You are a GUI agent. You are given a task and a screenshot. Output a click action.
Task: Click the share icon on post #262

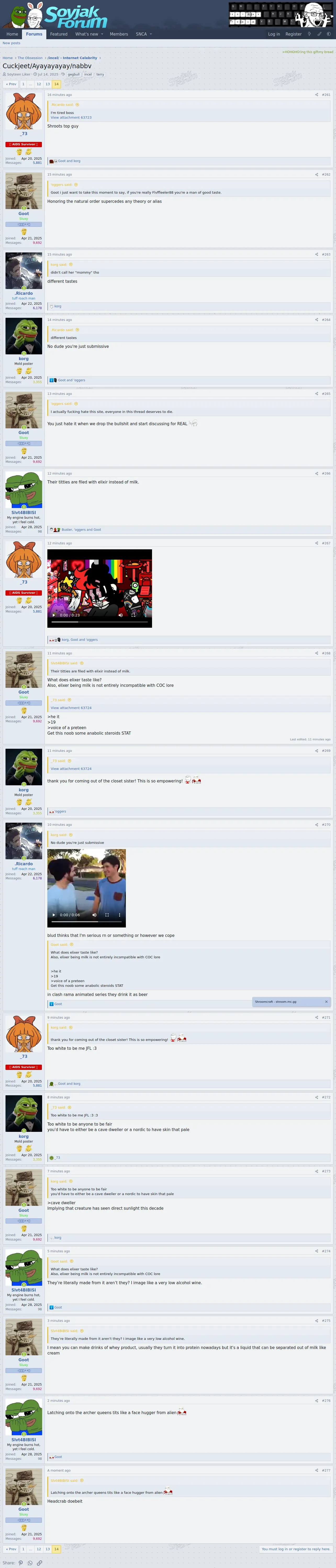click(316, 175)
